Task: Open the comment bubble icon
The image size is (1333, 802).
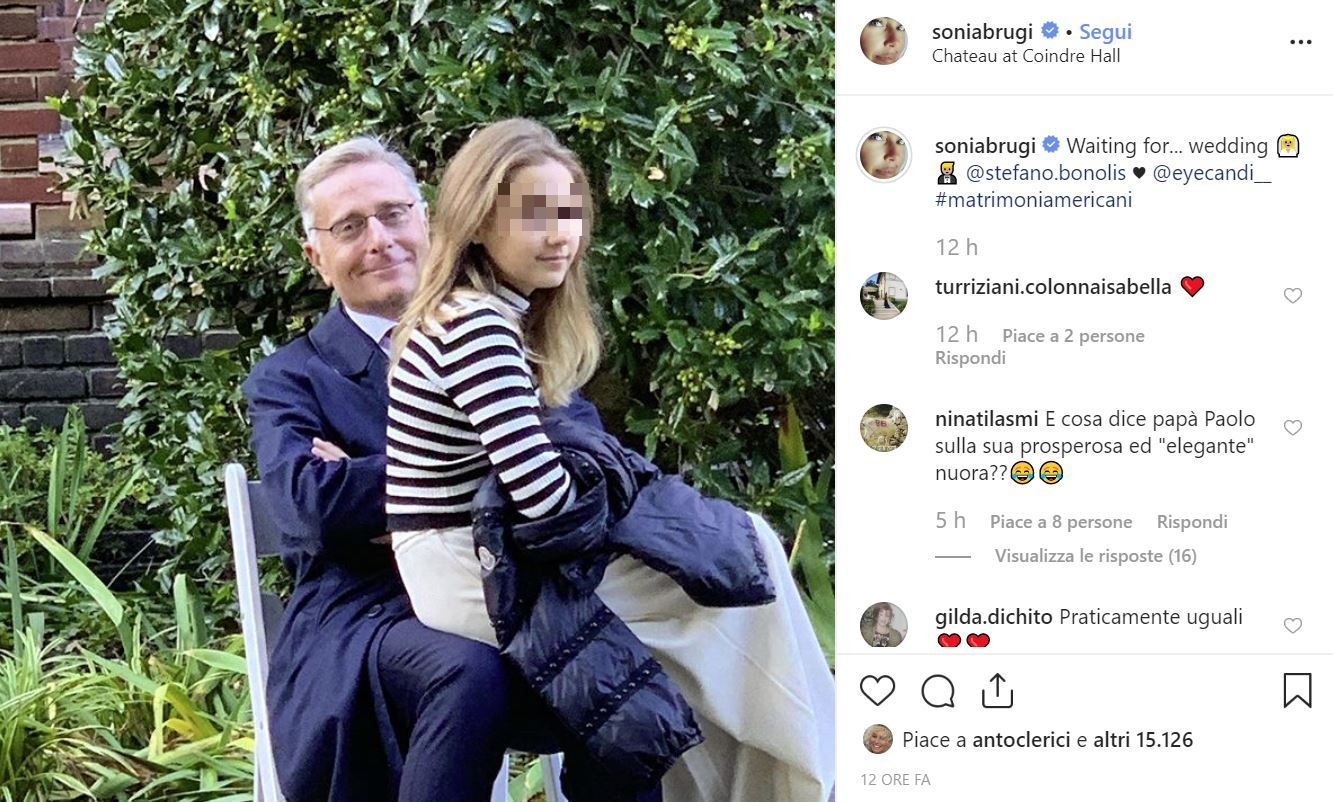Action: pos(937,691)
